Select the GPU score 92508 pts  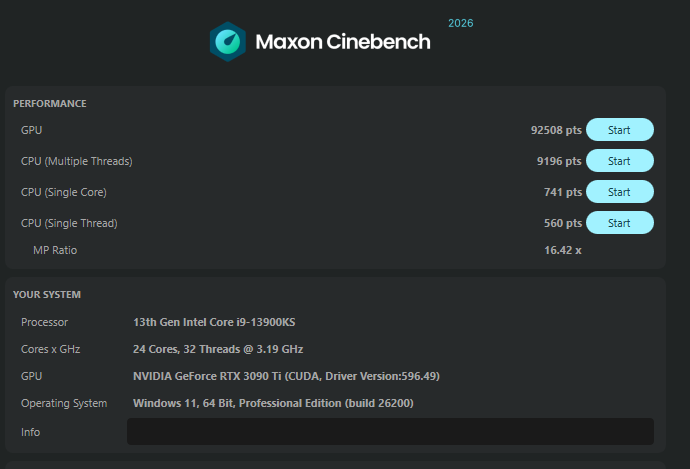(x=556, y=130)
